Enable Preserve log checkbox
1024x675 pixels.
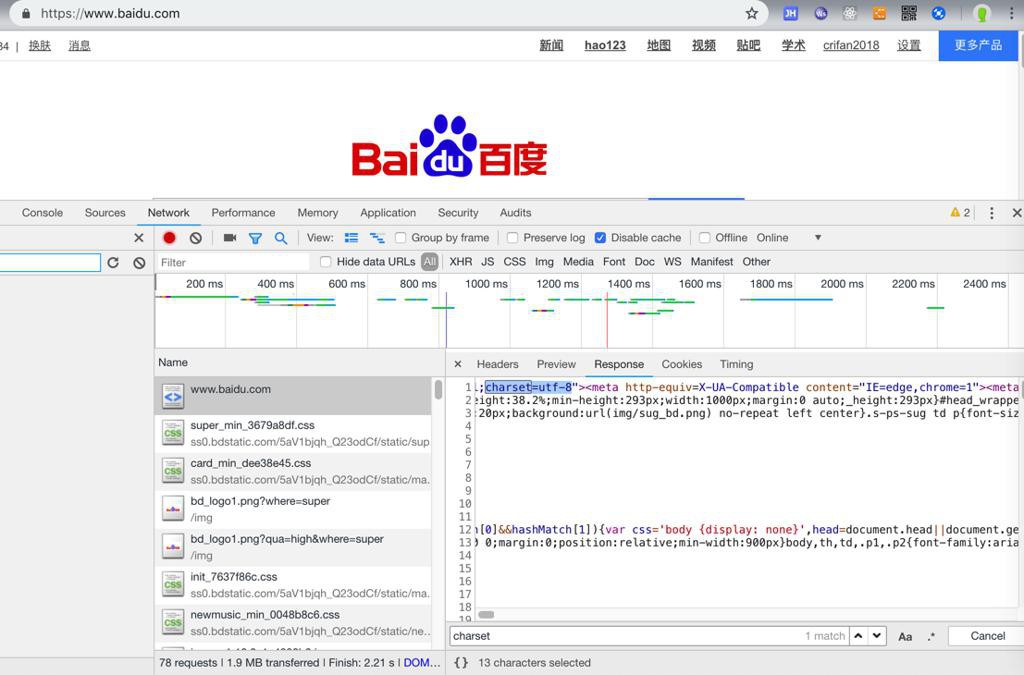pyautogui.click(x=513, y=238)
